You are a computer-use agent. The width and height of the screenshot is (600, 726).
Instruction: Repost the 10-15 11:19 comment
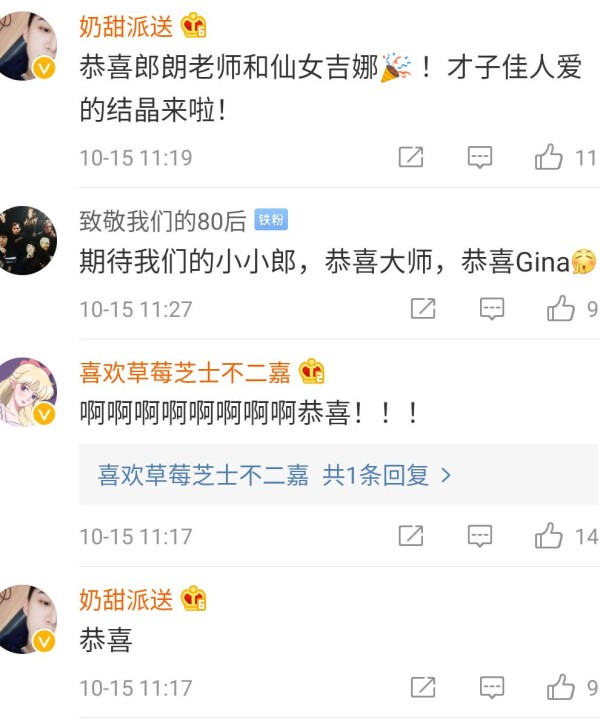tap(411, 157)
